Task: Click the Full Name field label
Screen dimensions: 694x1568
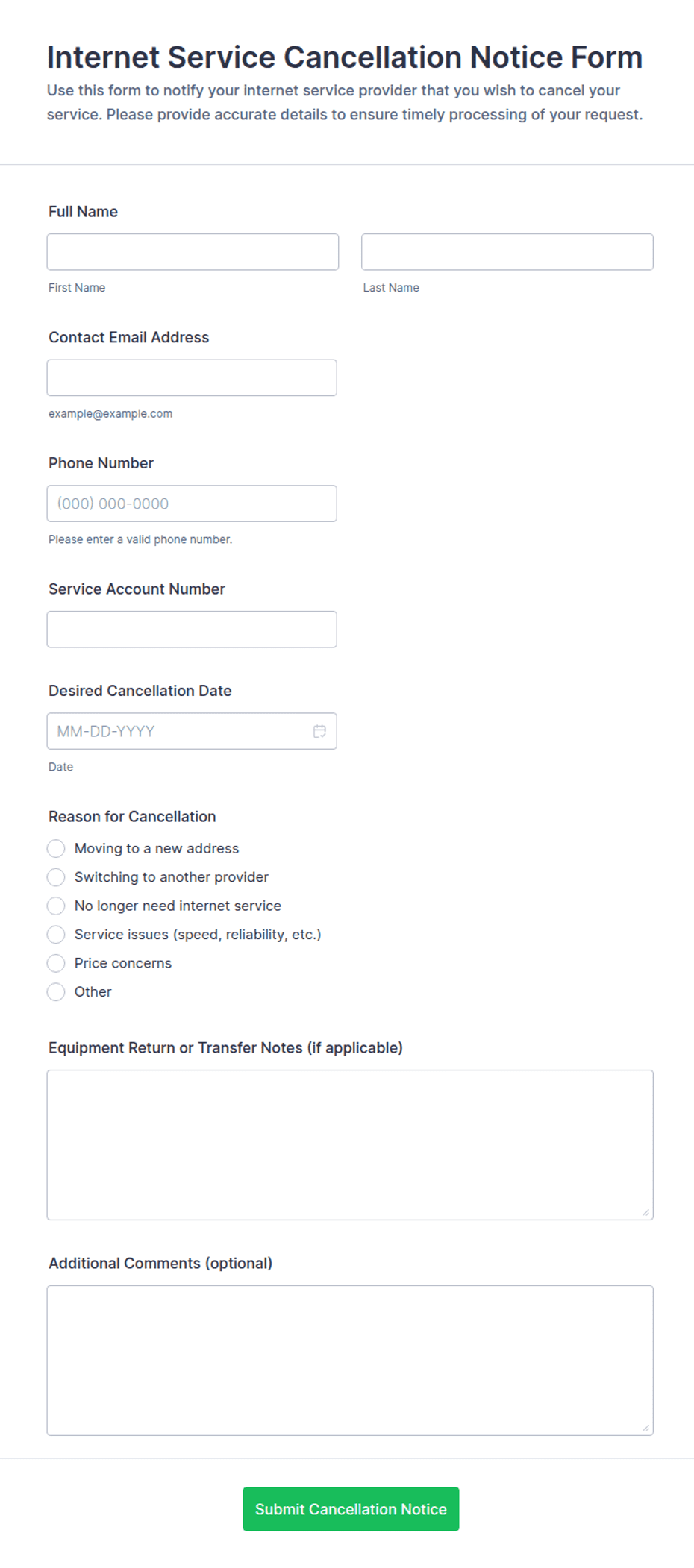Action: 83,212
